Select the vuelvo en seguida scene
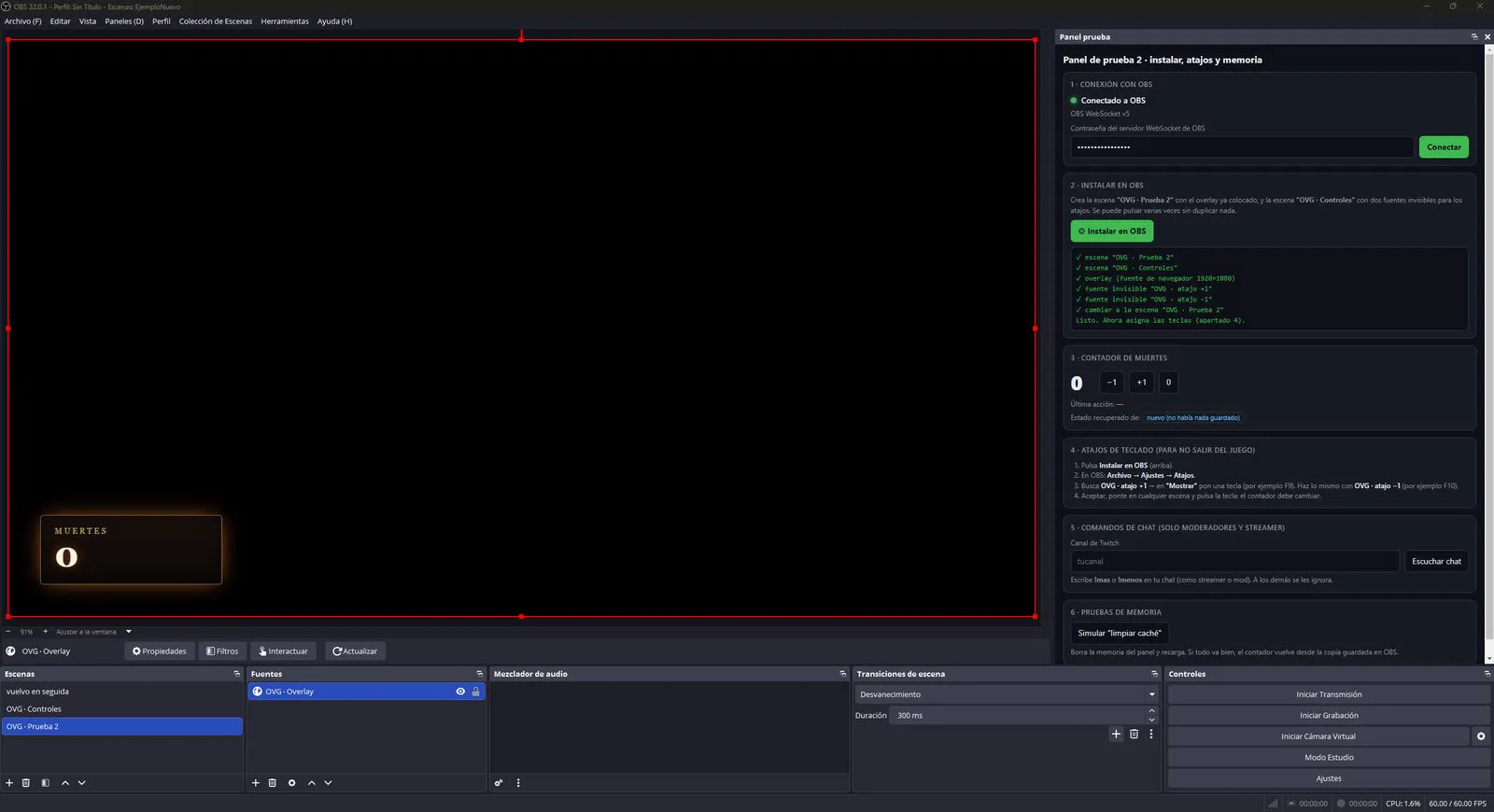 (121, 692)
